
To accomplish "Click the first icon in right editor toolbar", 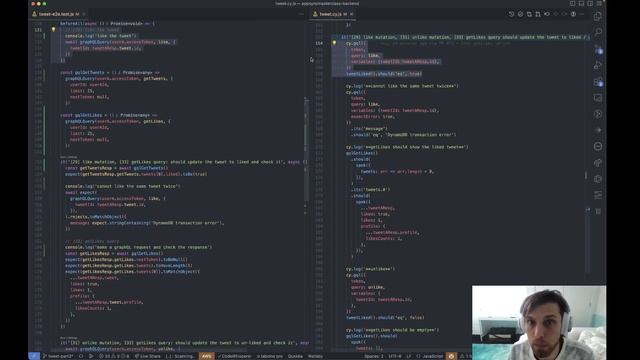I will [511, 14].
